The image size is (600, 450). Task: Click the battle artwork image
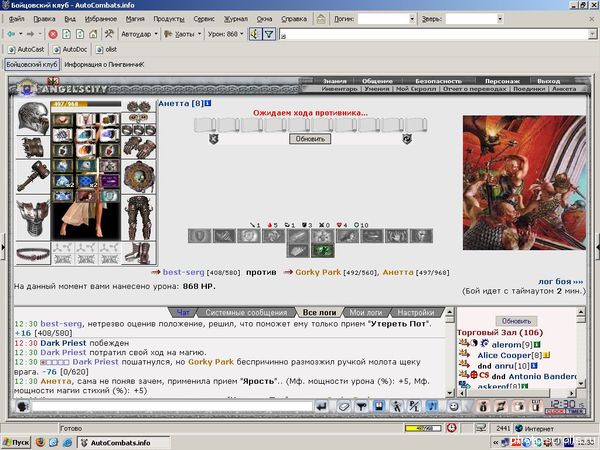tap(524, 183)
